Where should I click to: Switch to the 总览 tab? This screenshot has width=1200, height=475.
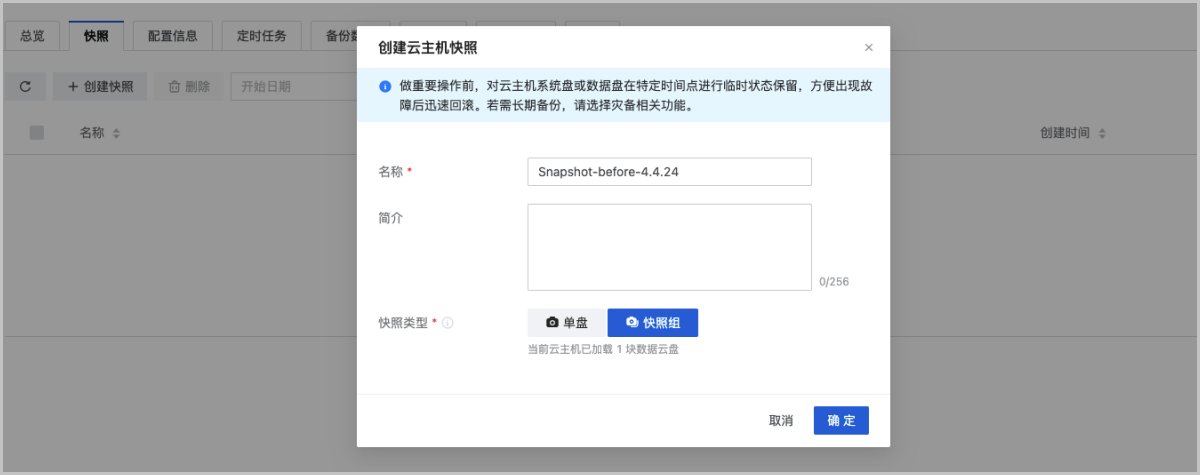coord(33,36)
